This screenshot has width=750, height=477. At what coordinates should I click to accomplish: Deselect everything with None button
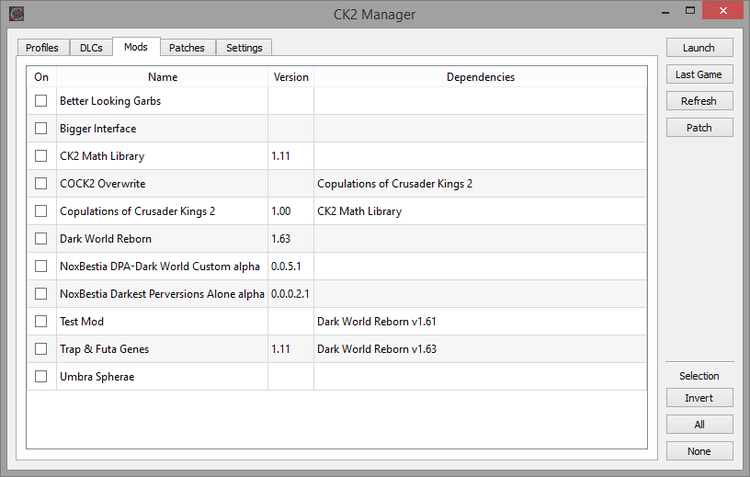tap(699, 451)
